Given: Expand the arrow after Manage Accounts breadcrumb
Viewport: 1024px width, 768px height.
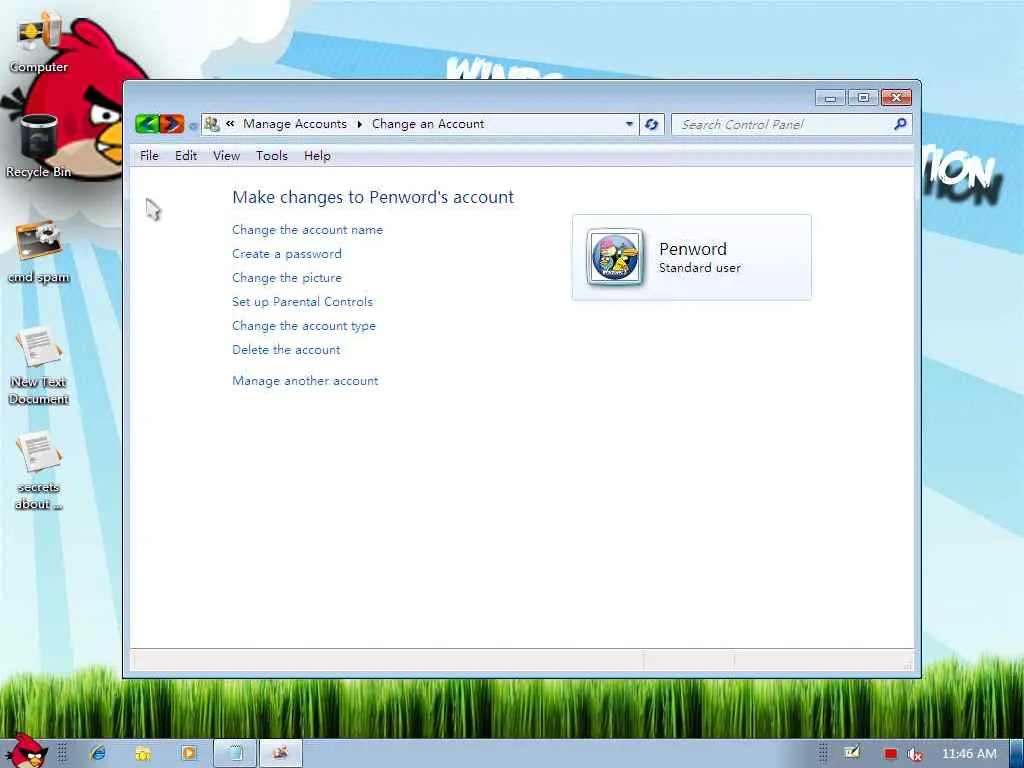Looking at the screenshot, I should (359, 124).
